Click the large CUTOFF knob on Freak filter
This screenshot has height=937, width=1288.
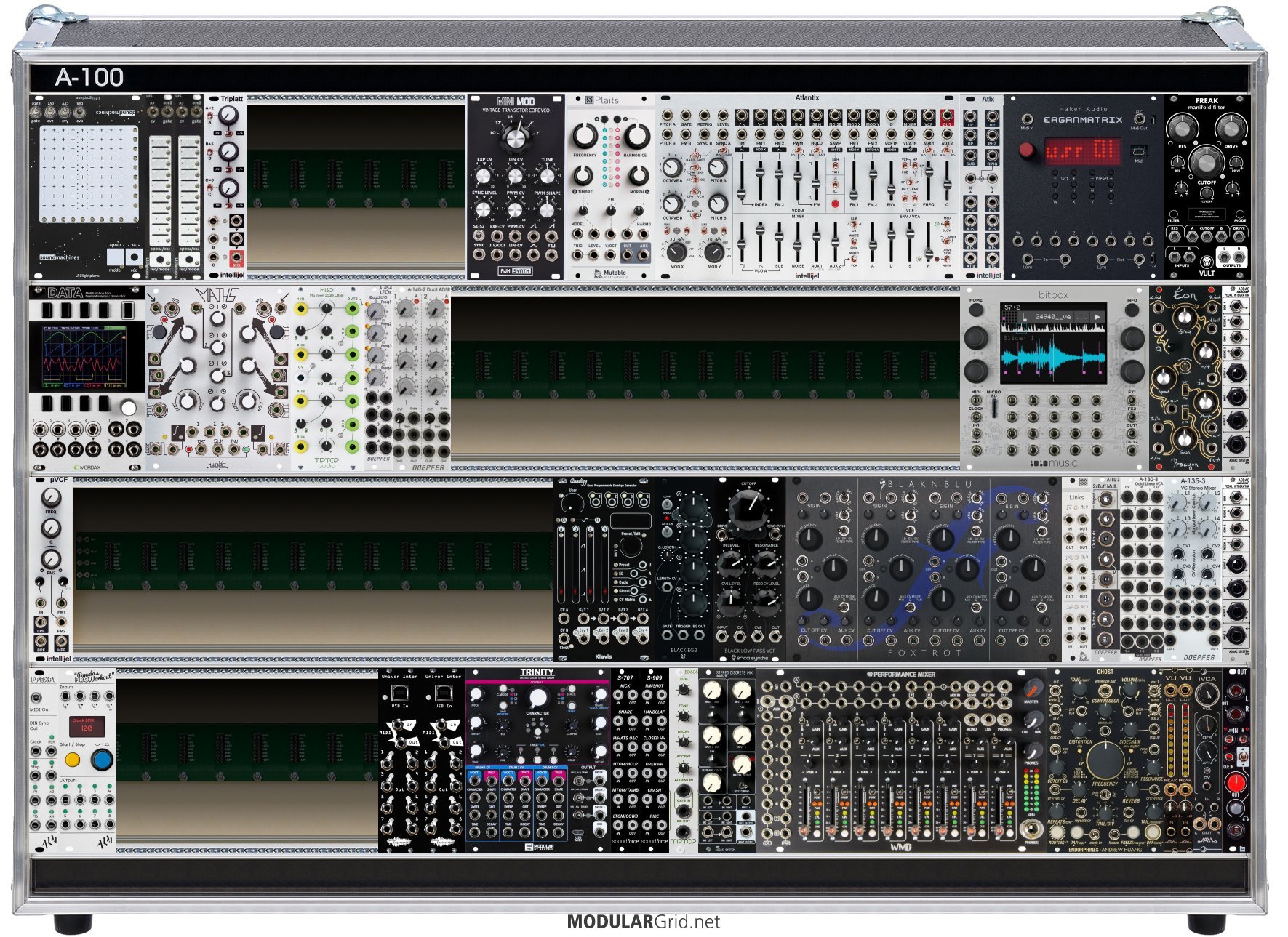coord(1206,161)
